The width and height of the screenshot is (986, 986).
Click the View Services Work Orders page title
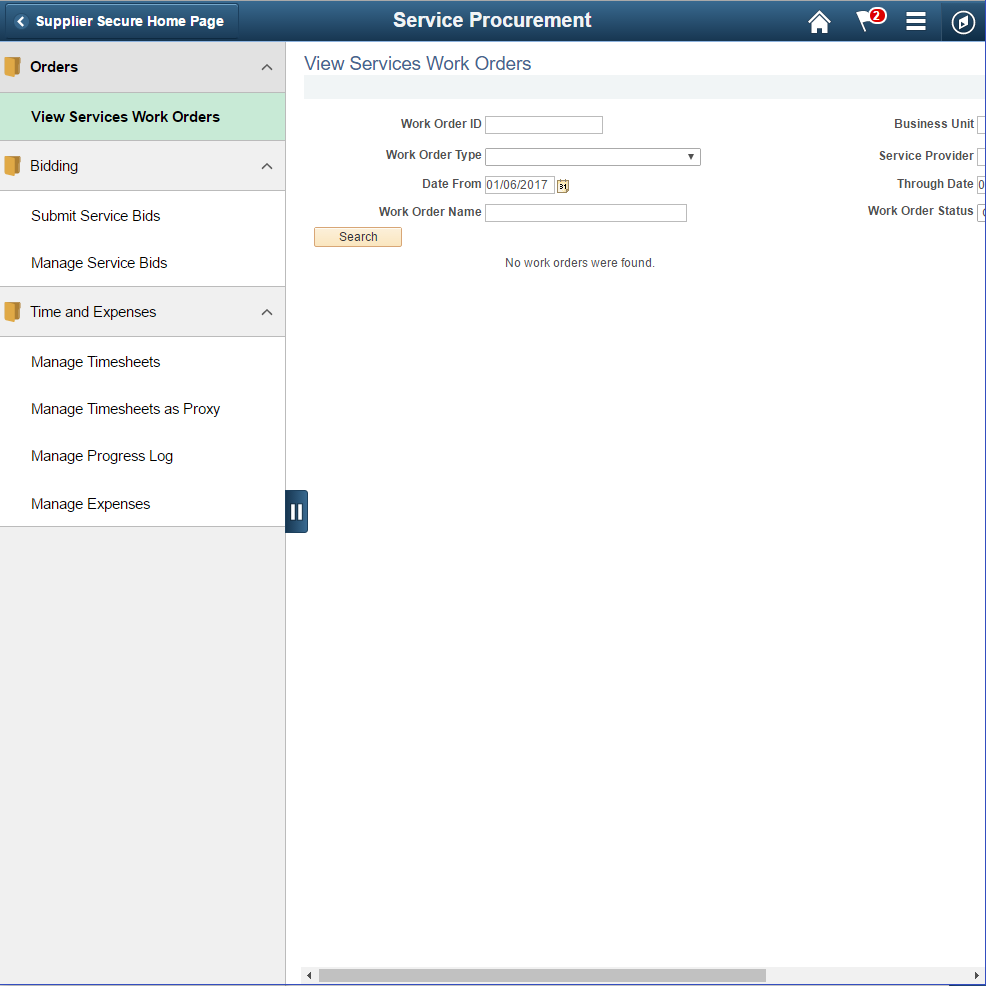pyautogui.click(x=418, y=64)
